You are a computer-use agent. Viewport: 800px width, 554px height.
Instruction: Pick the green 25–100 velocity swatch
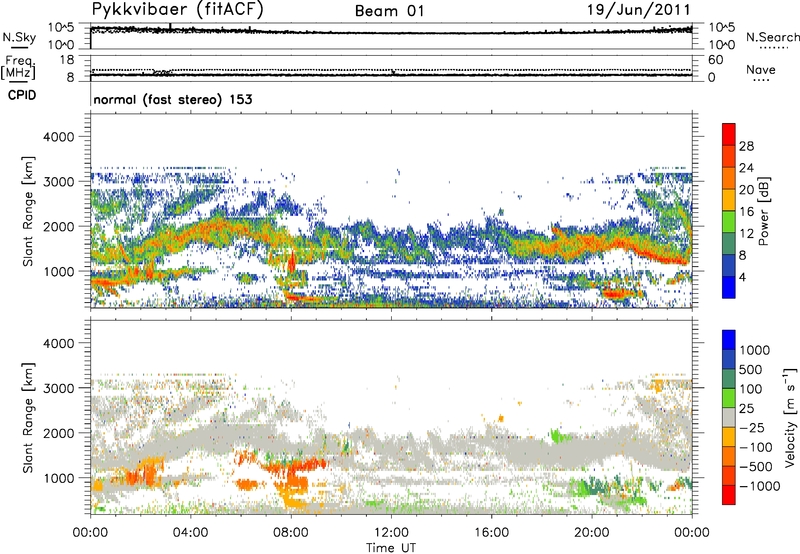click(x=729, y=398)
